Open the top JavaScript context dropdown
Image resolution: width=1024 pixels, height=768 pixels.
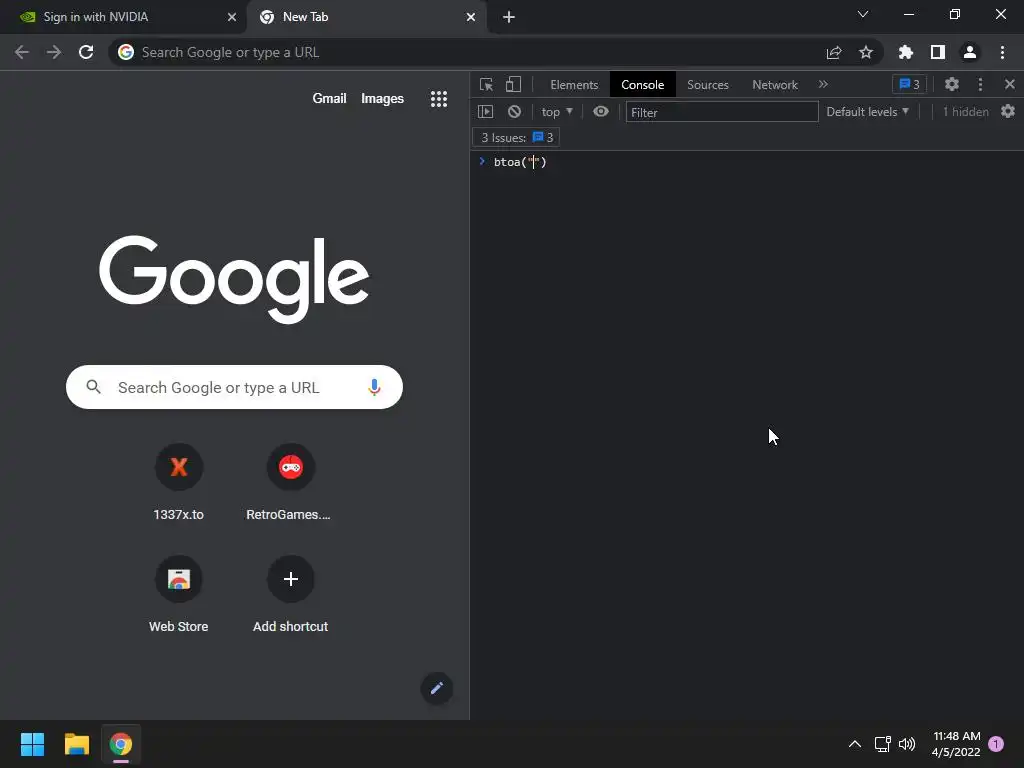click(557, 112)
